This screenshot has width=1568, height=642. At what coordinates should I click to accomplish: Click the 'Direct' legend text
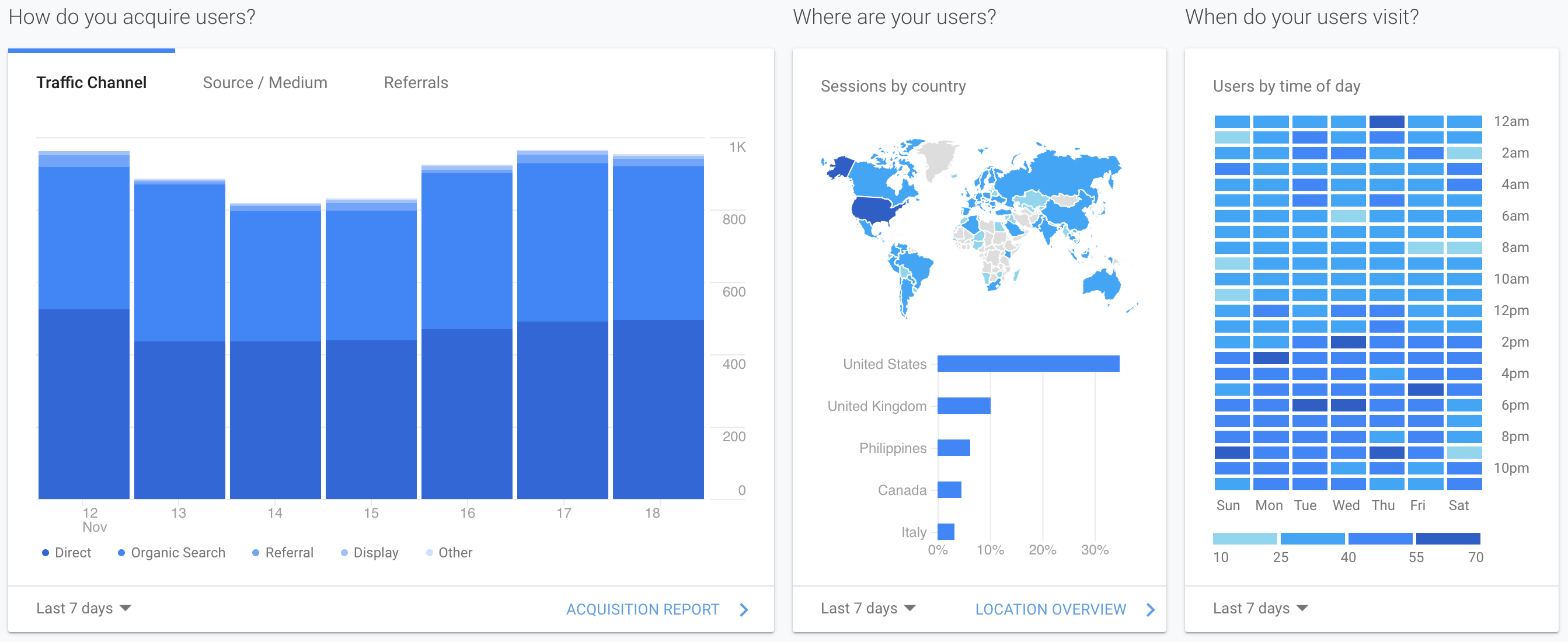(73, 553)
